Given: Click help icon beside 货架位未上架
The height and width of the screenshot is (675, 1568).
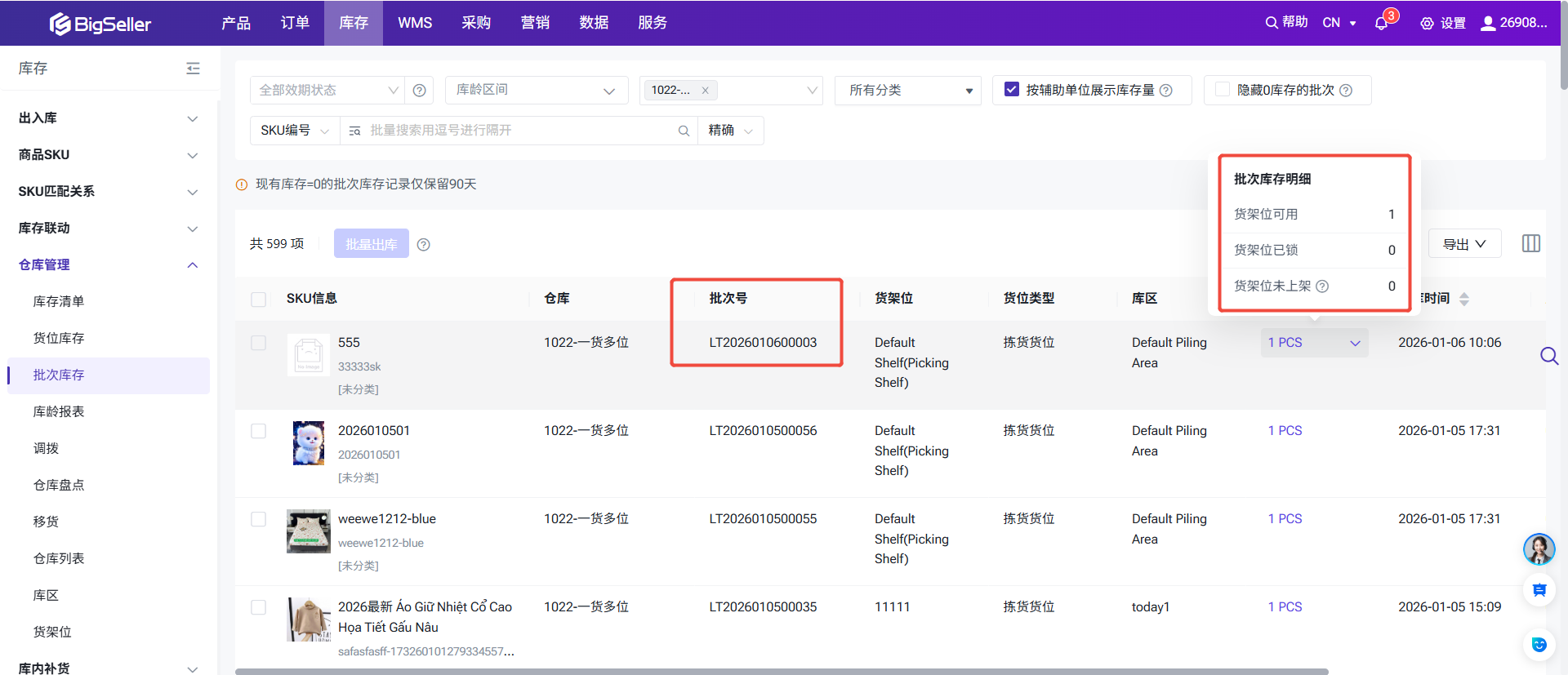Looking at the screenshot, I should tap(1322, 286).
